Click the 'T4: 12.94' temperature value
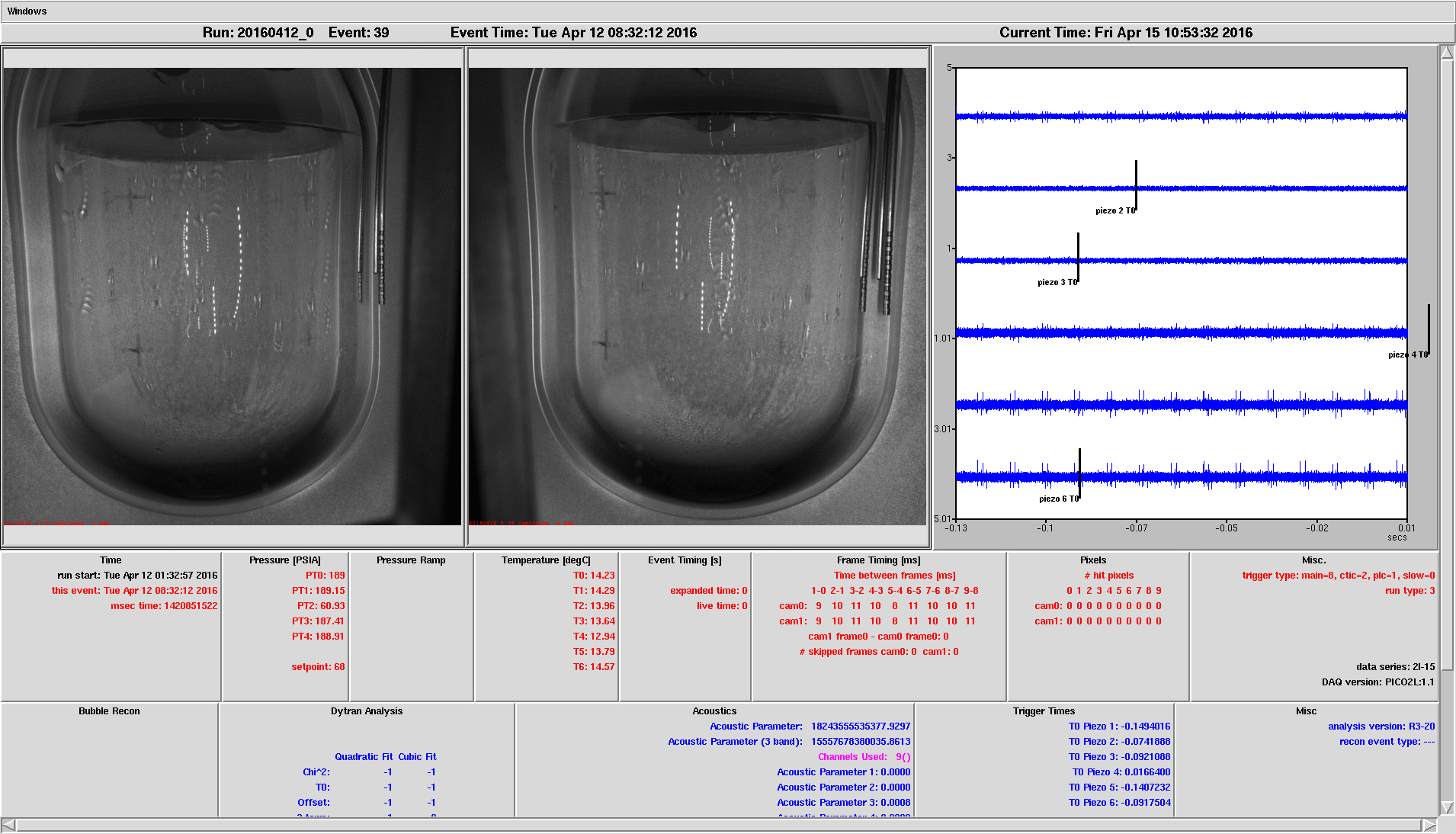This screenshot has width=1456, height=834. [x=594, y=637]
